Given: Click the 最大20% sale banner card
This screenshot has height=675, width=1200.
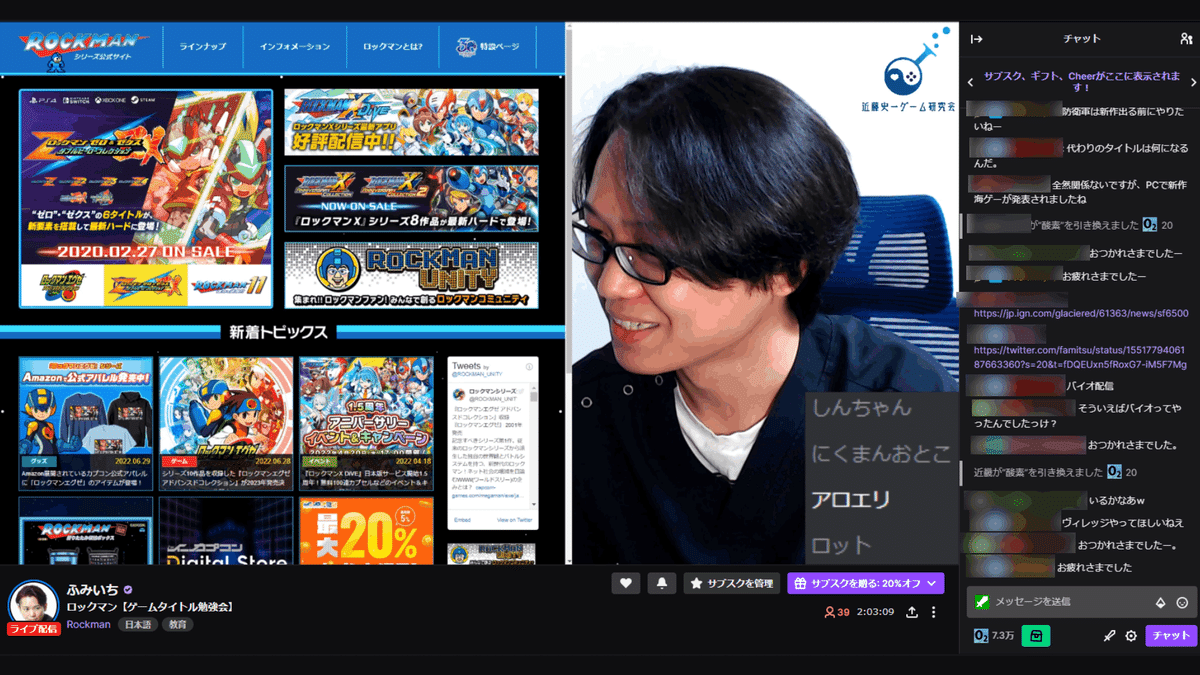Looking at the screenshot, I should pyautogui.click(x=366, y=531).
